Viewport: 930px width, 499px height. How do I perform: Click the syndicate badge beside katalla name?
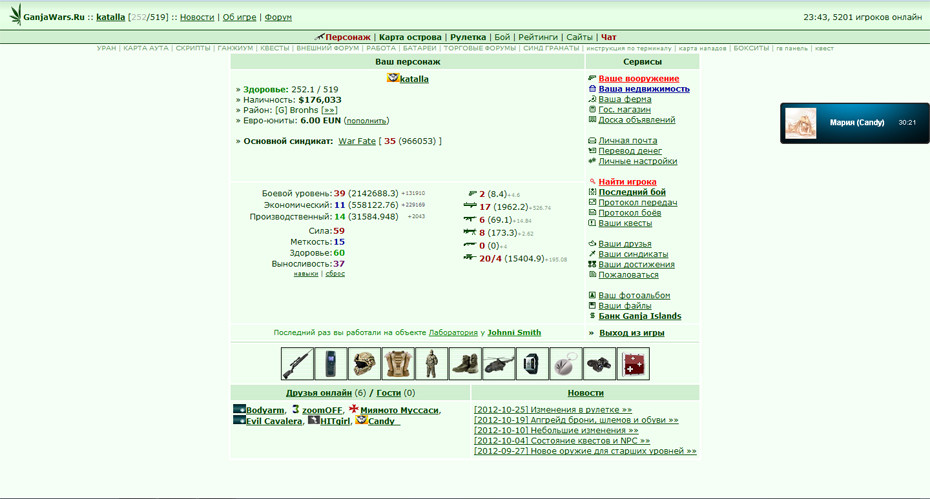(x=393, y=78)
